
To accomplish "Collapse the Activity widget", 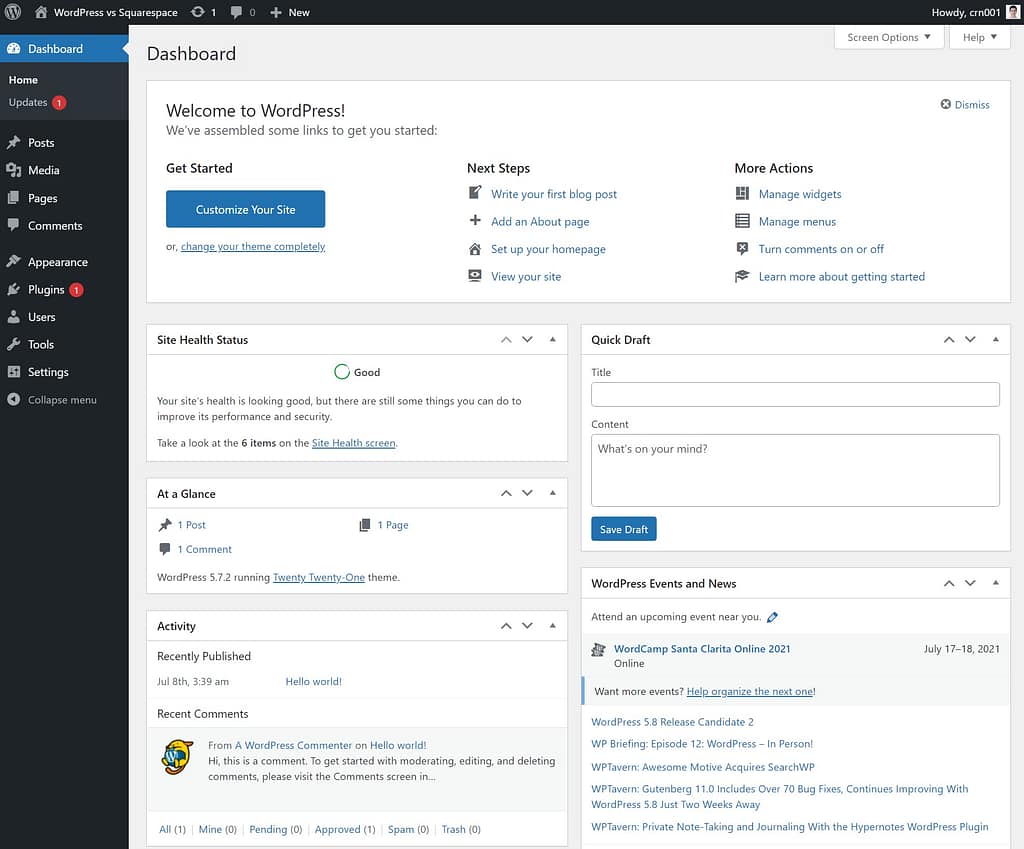I will tap(553, 625).
